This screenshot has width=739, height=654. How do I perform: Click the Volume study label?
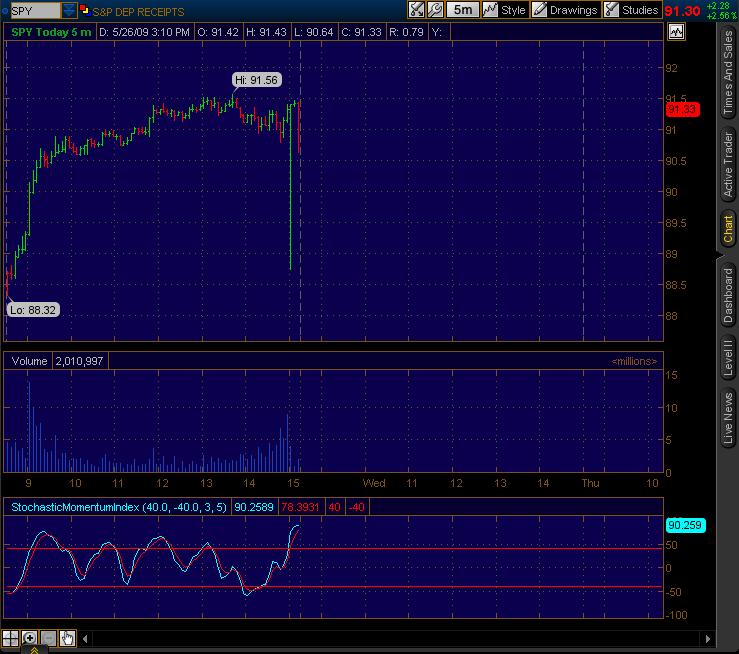(x=29, y=361)
